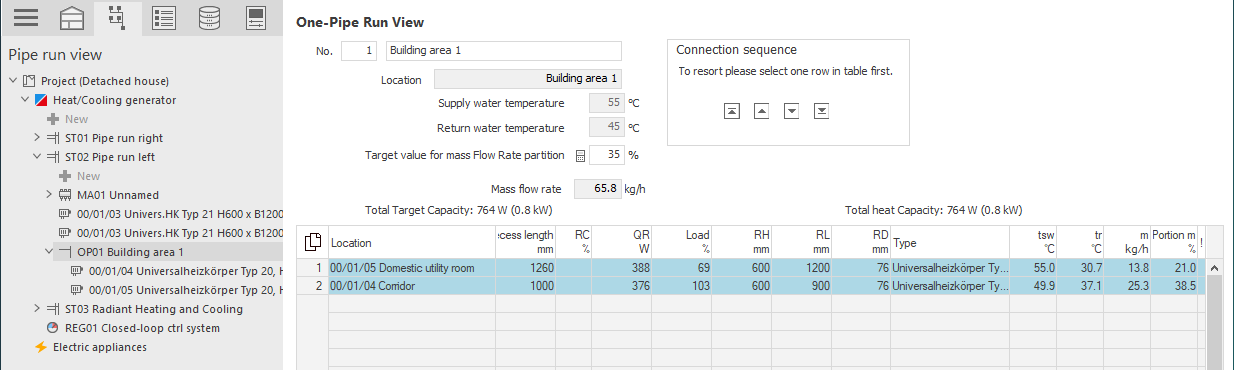Click access length 1260 cell
The image size is (1234, 370).
click(525, 267)
